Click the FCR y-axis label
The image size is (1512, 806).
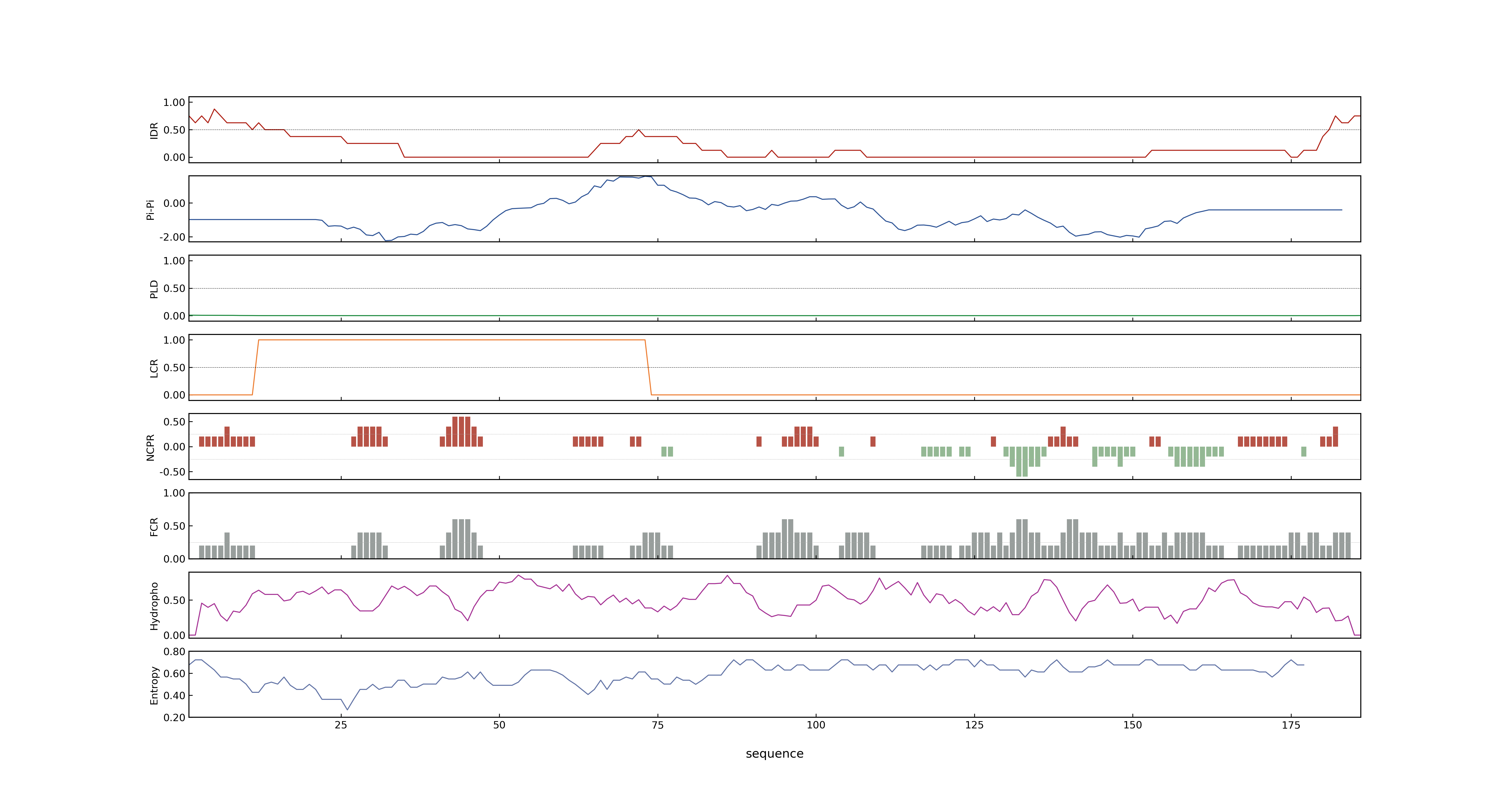tap(154, 526)
